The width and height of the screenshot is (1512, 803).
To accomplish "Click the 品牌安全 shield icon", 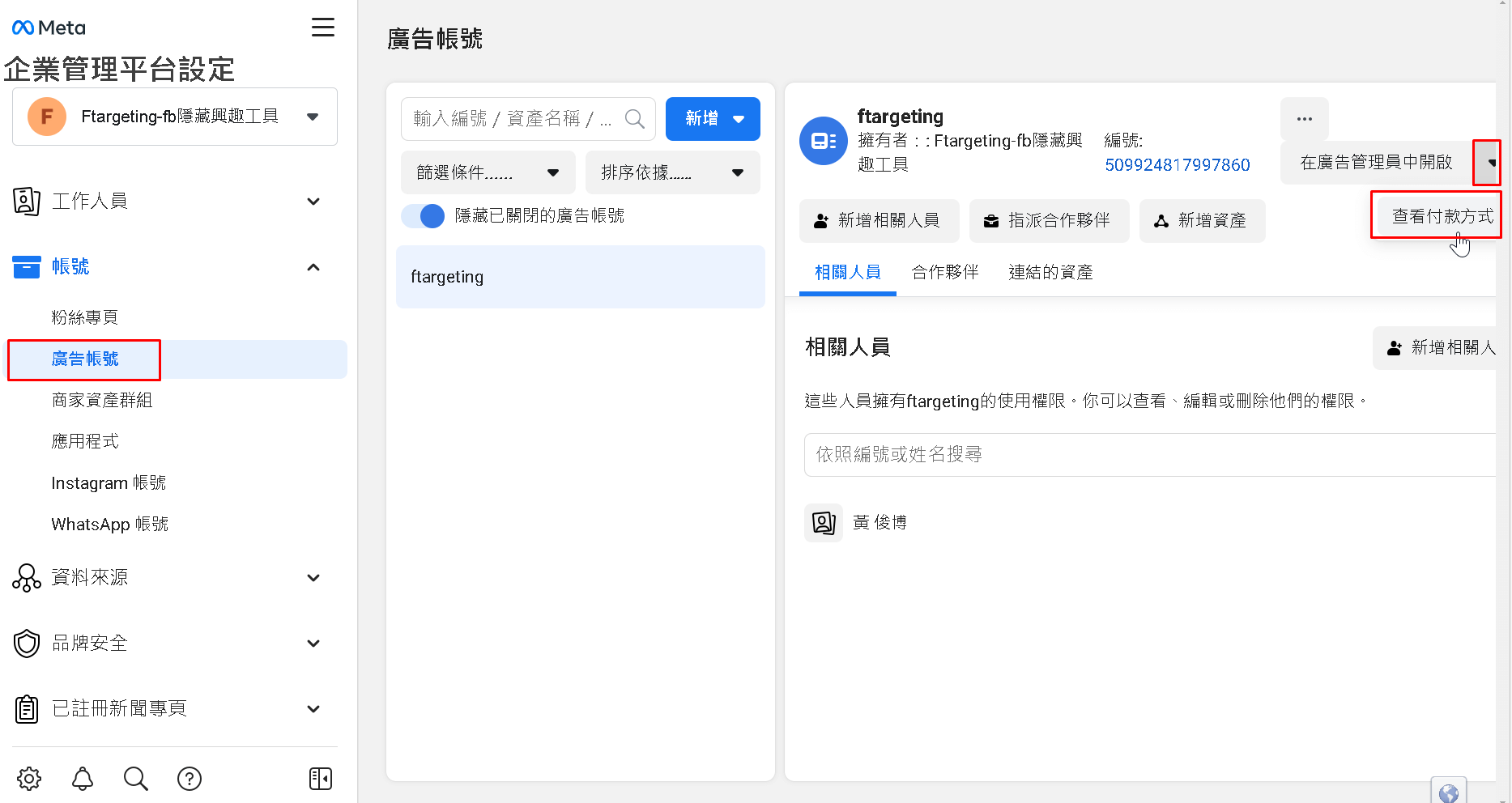I will tap(27, 644).
